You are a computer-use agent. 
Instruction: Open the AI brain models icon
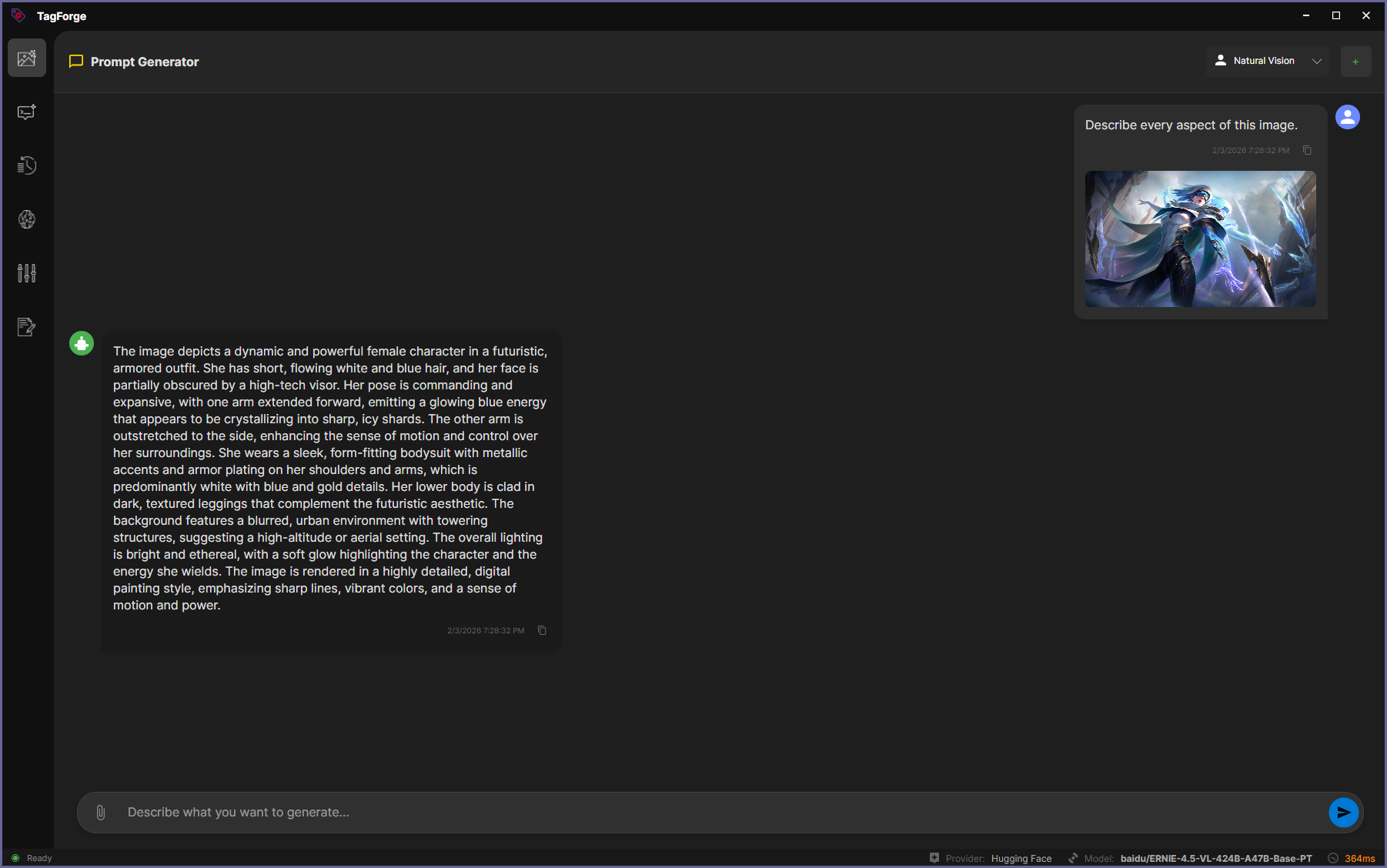pyautogui.click(x=27, y=219)
